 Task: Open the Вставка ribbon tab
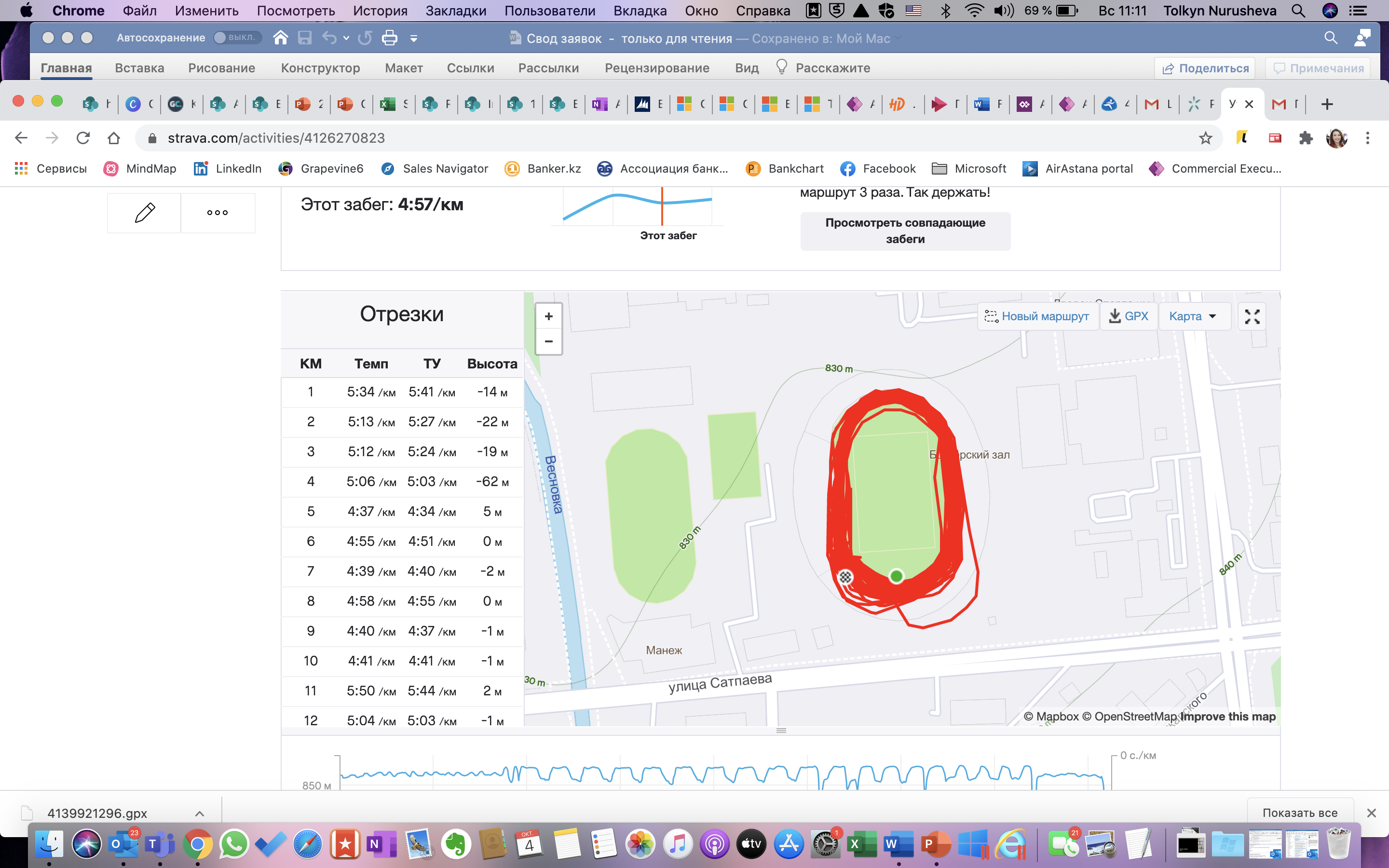click(x=139, y=68)
